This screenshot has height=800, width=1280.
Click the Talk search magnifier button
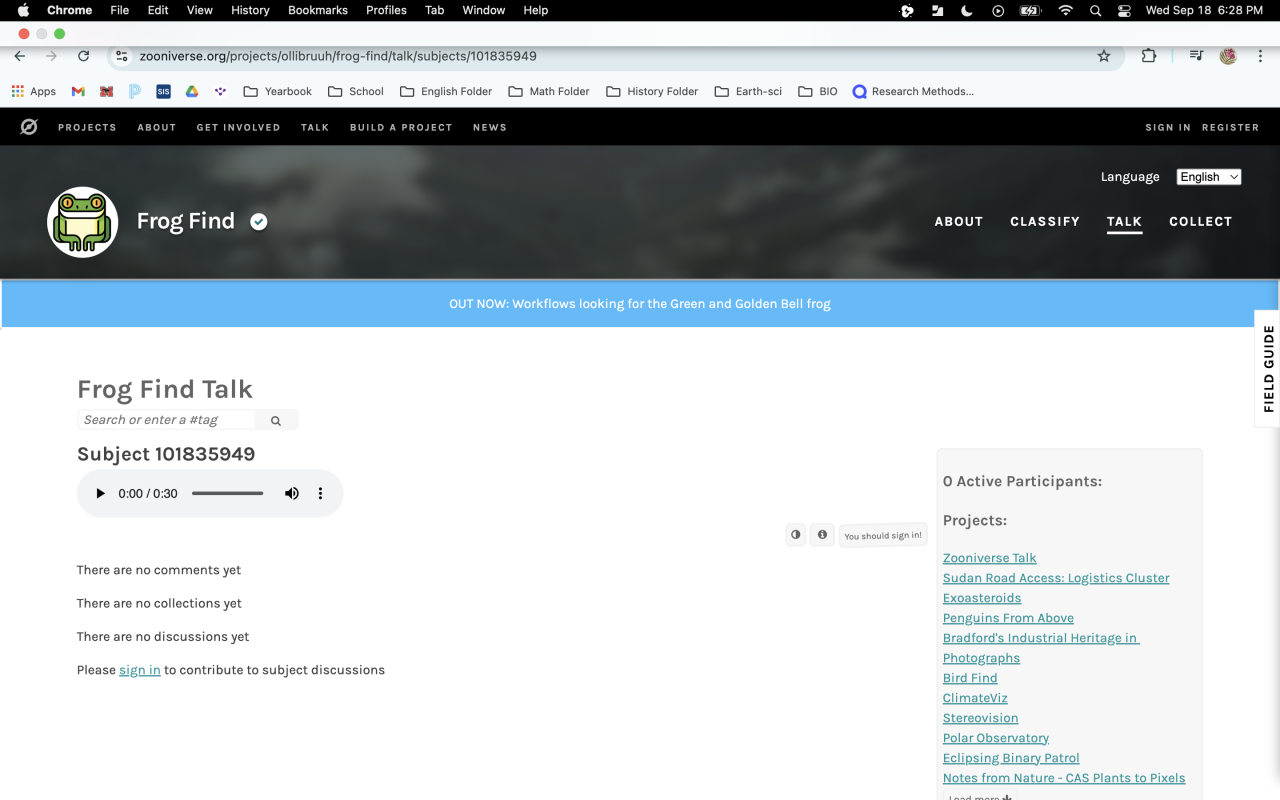(276, 421)
